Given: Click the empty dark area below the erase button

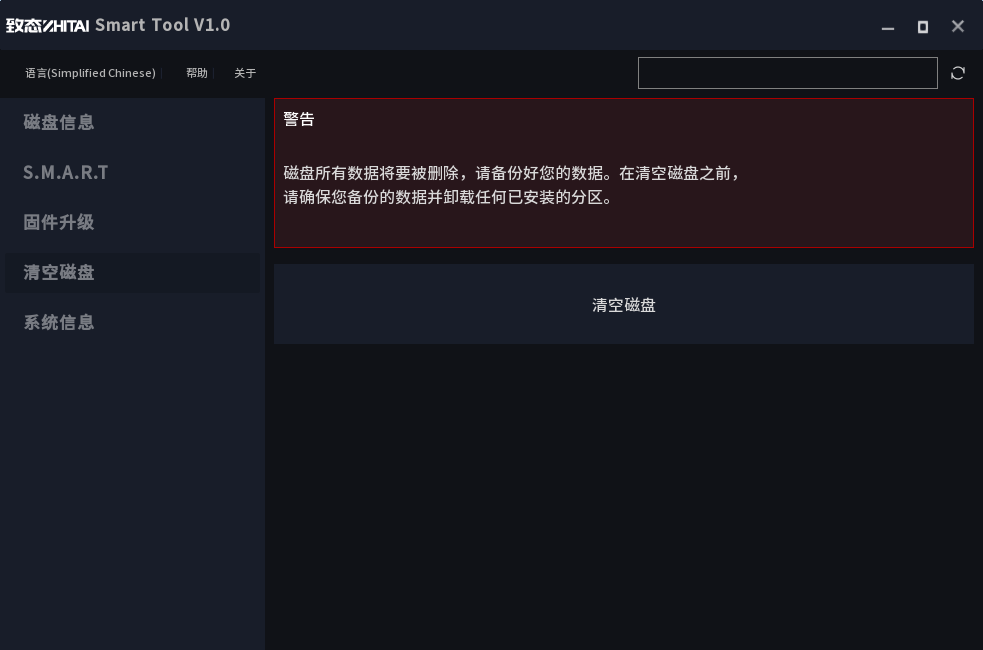Looking at the screenshot, I should [x=624, y=495].
